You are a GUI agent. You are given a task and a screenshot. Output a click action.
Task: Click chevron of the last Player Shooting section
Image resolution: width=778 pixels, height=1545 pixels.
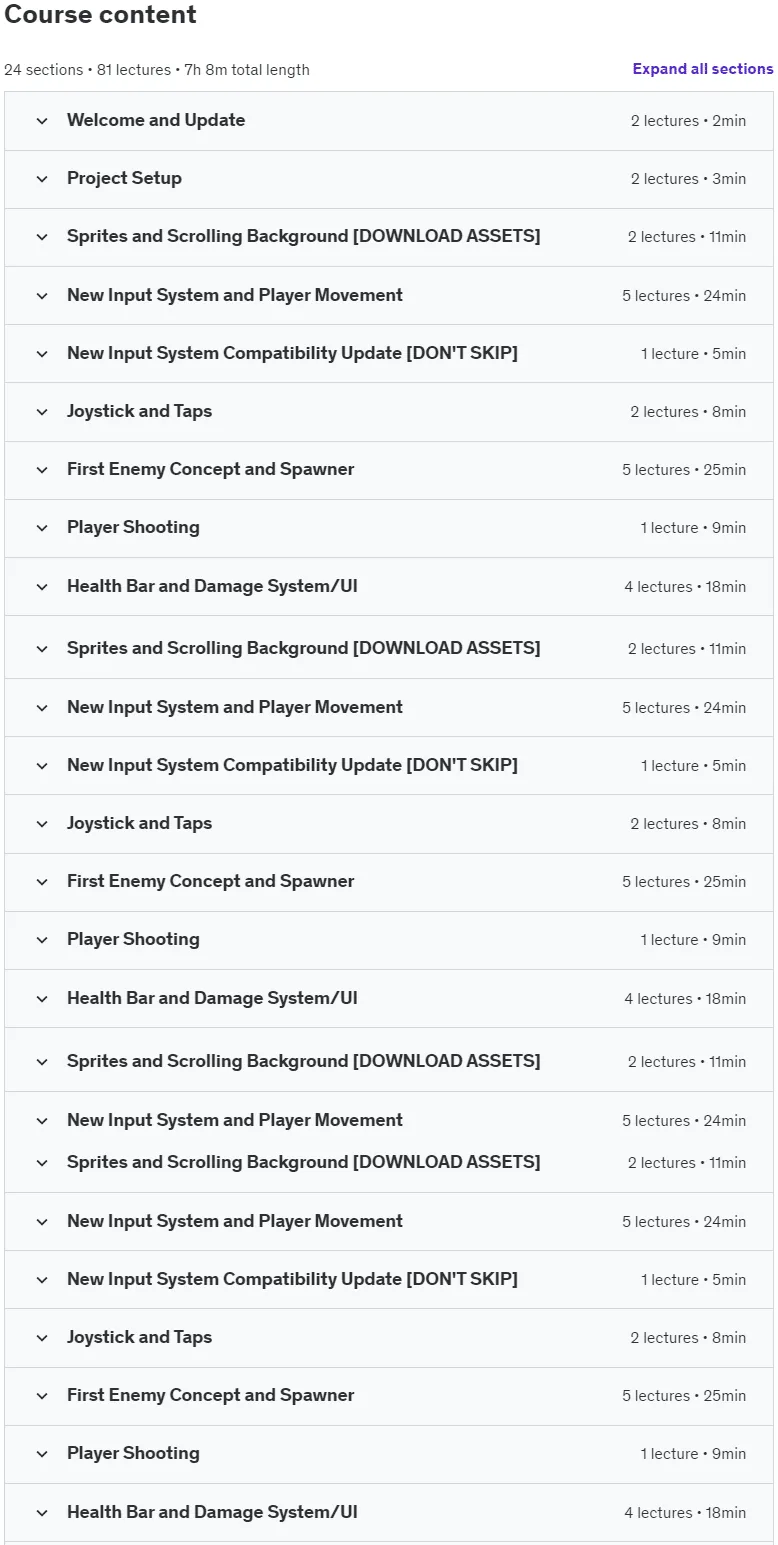42,1454
